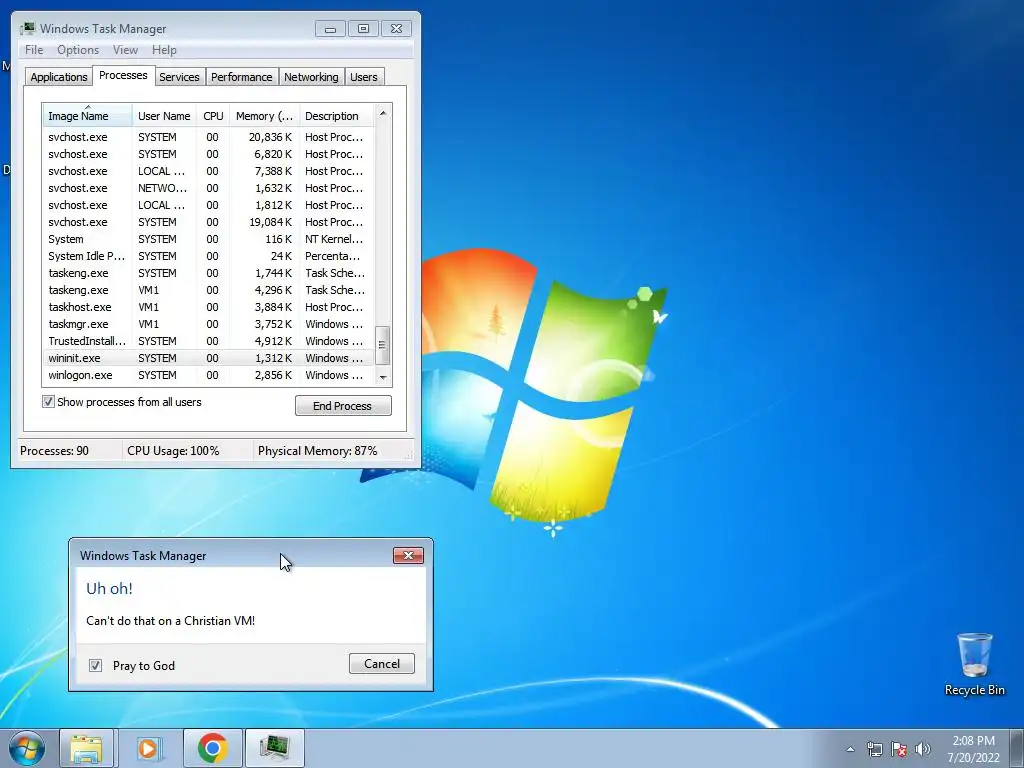Select the taskmgr.exe row
The image size is (1024, 768).
point(208,324)
